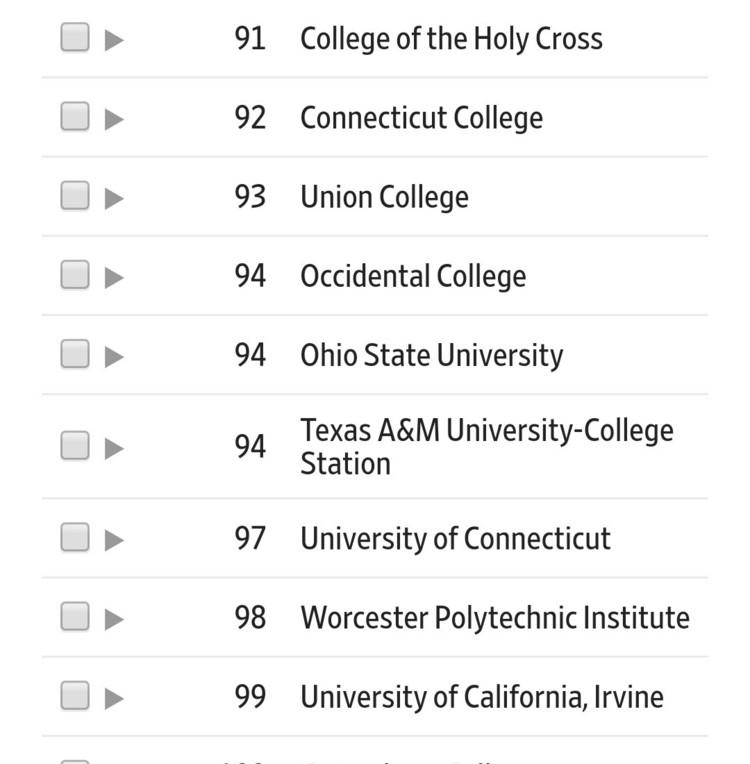Image resolution: width=750 pixels, height=764 pixels.
Task: Select the Union College checkbox
Action: [74, 196]
